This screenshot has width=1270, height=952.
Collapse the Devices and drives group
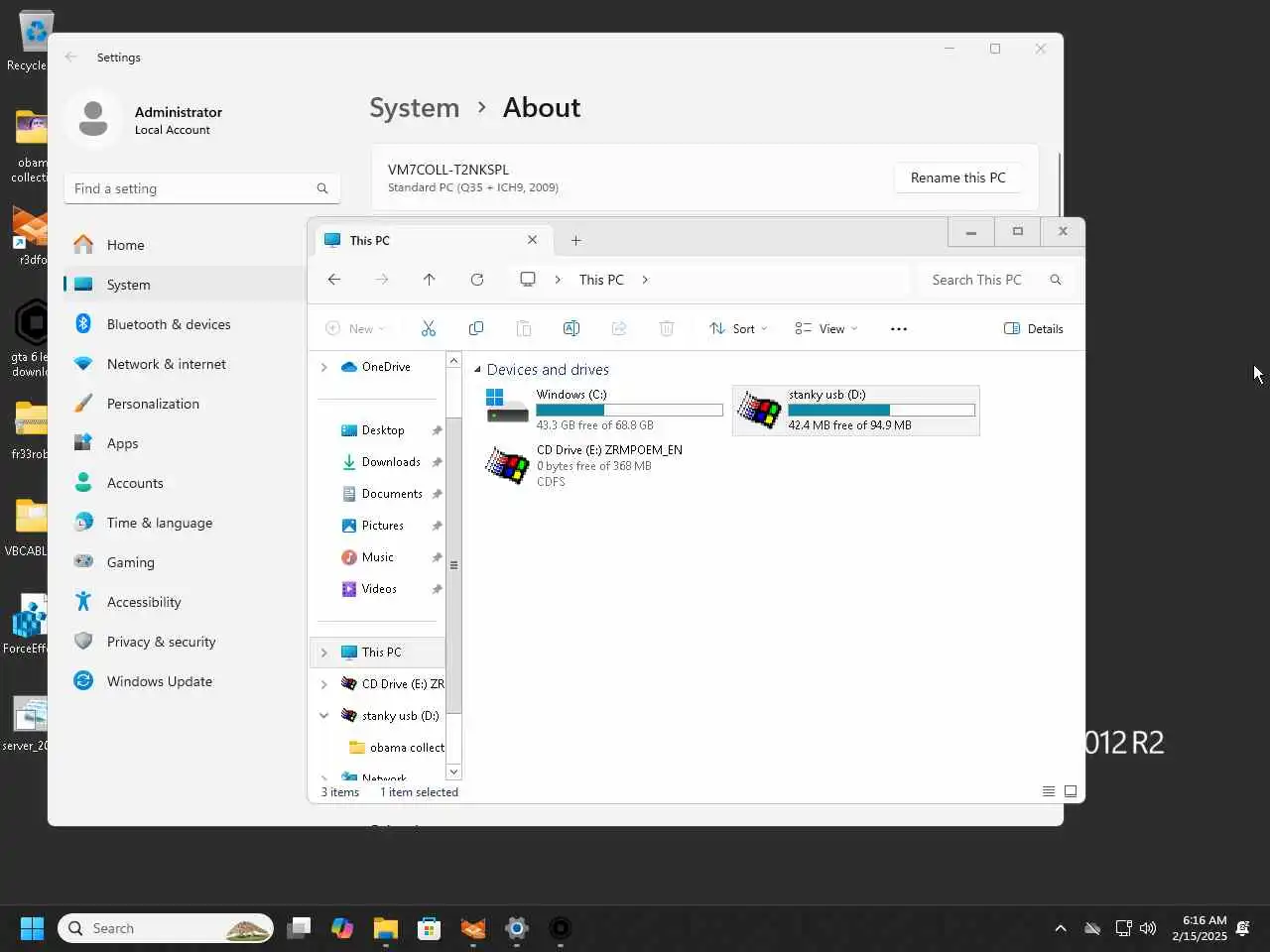click(477, 370)
